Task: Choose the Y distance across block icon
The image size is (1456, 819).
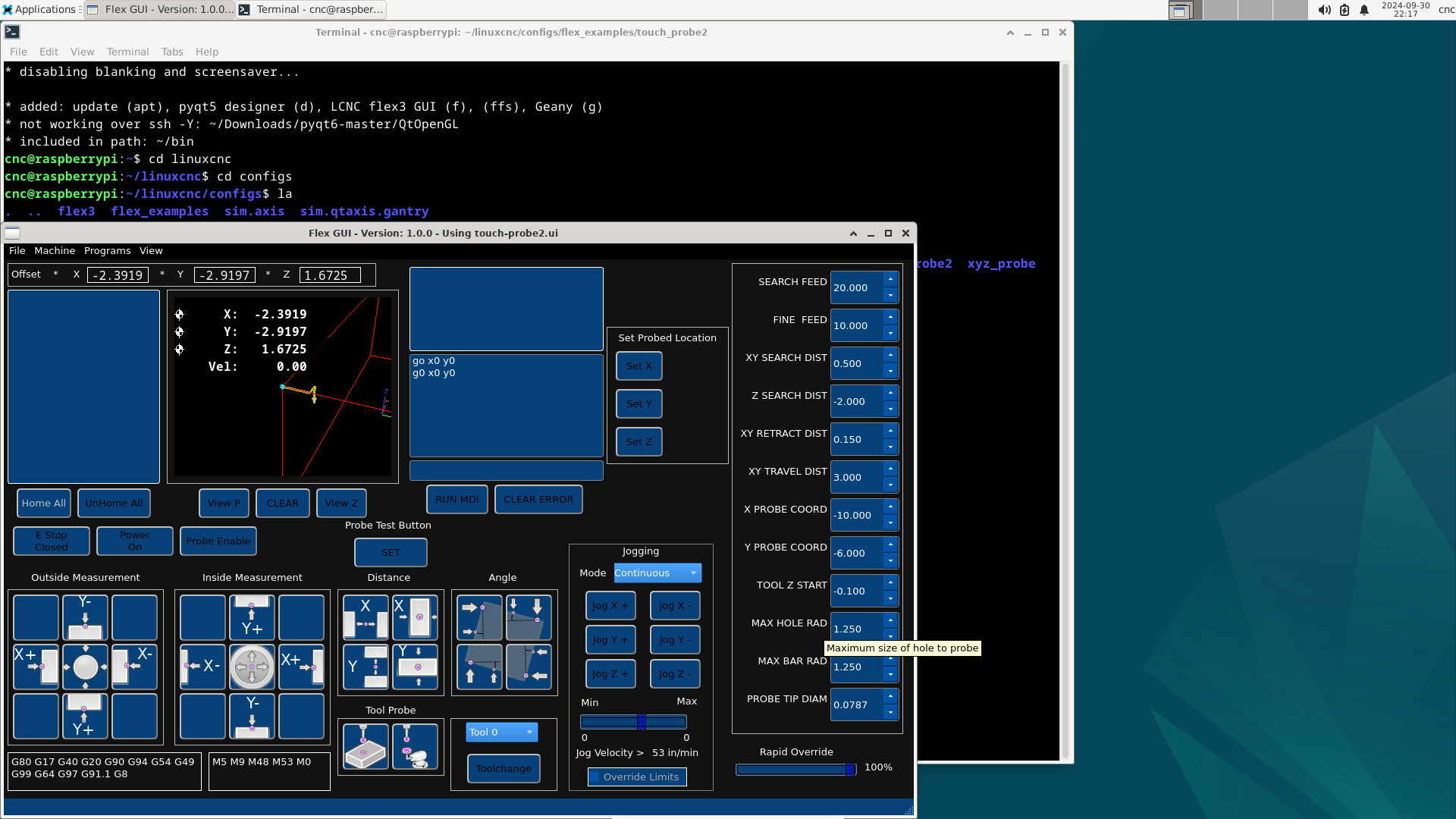Action: pos(415,667)
